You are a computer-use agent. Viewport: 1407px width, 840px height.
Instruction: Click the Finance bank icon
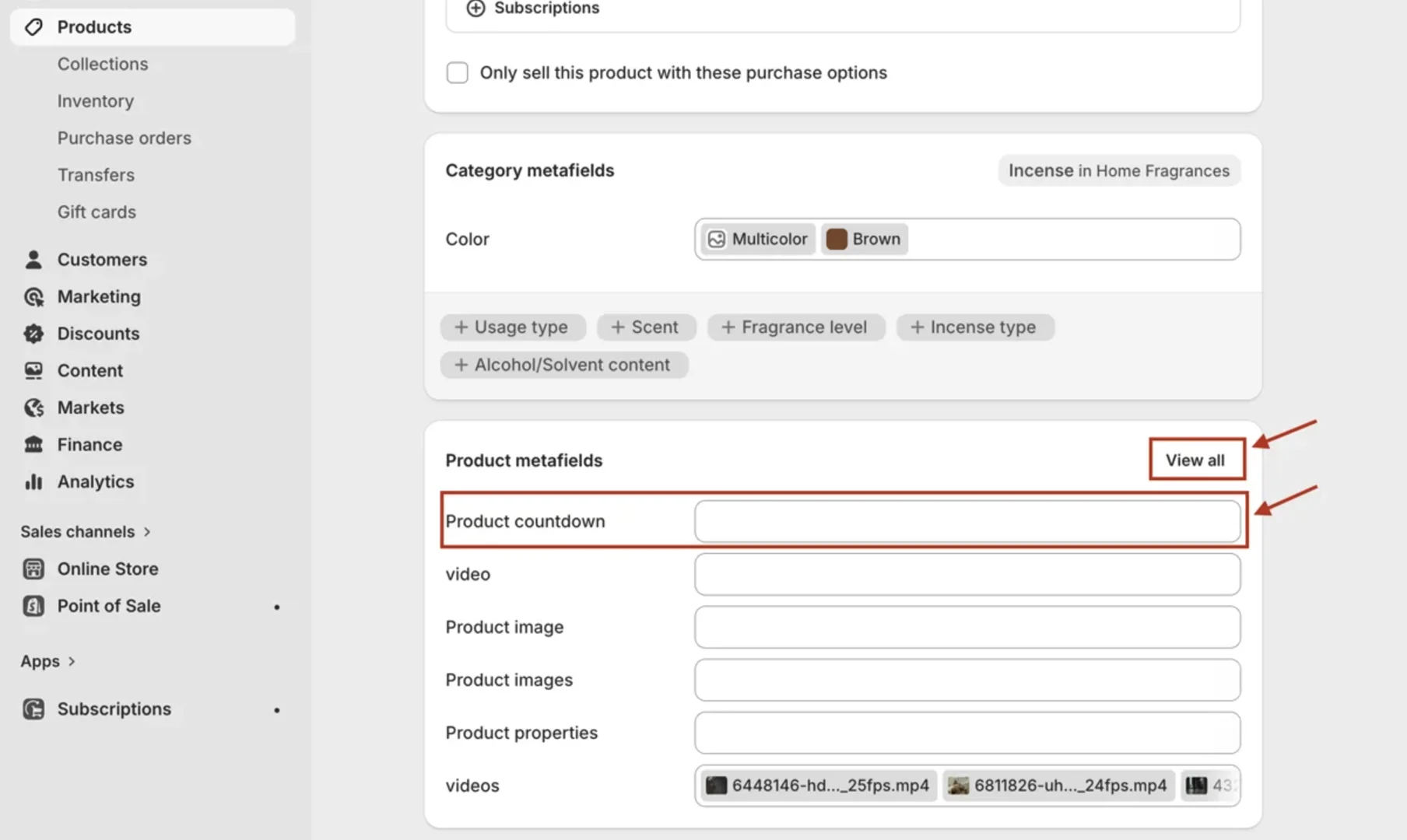33,445
